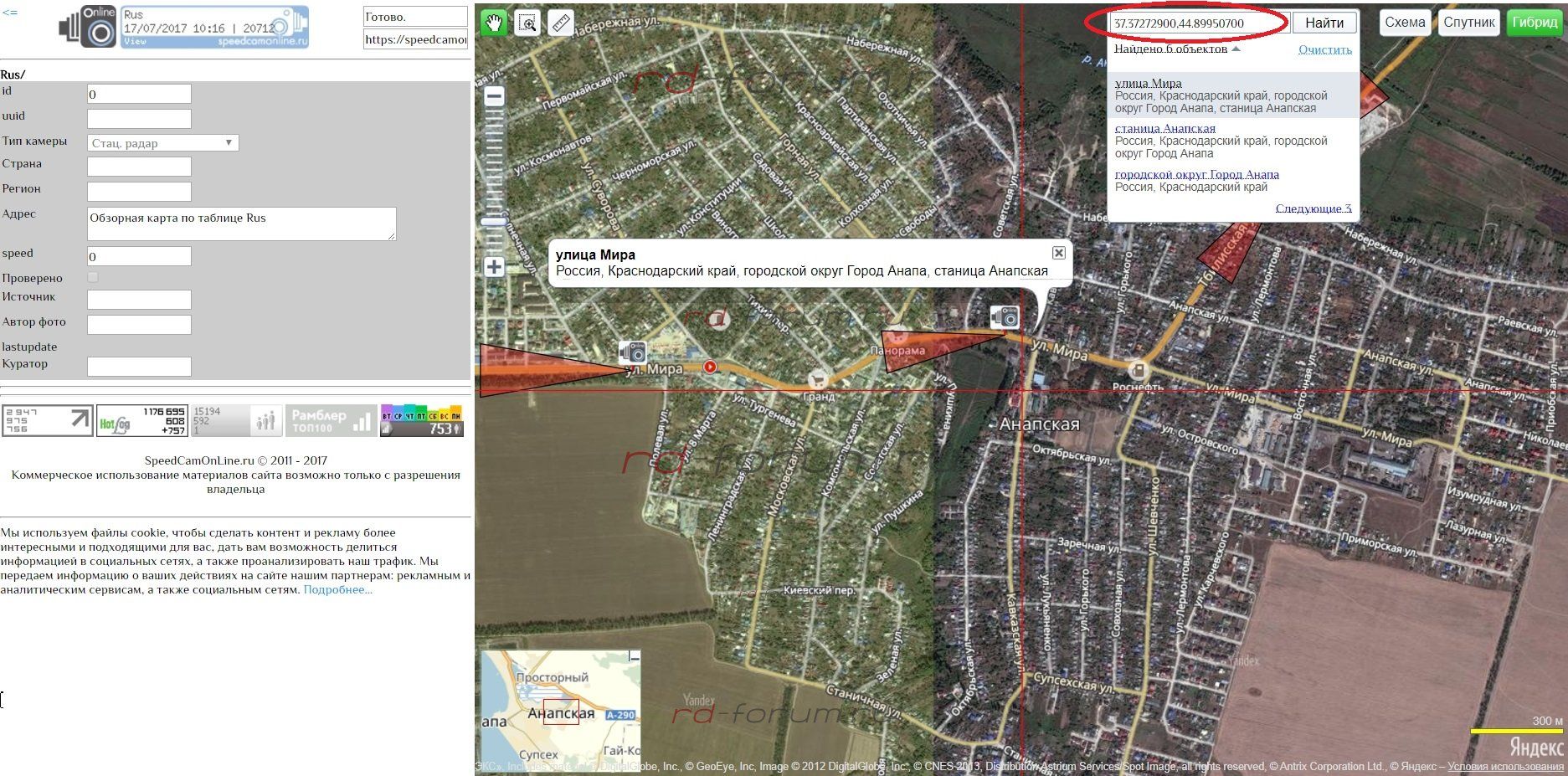Click the map zoom level slider handle
This screenshot has width=1568, height=776.
point(494,222)
